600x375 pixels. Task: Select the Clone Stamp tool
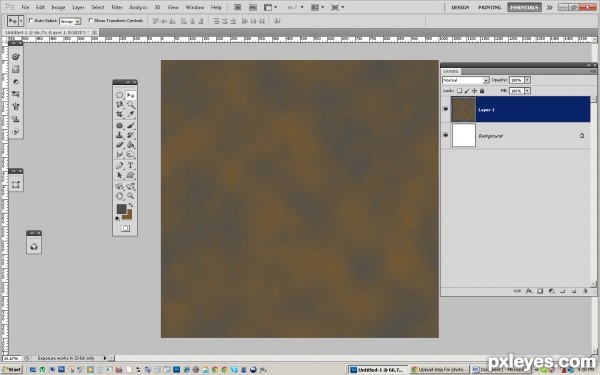click(119, 135)
